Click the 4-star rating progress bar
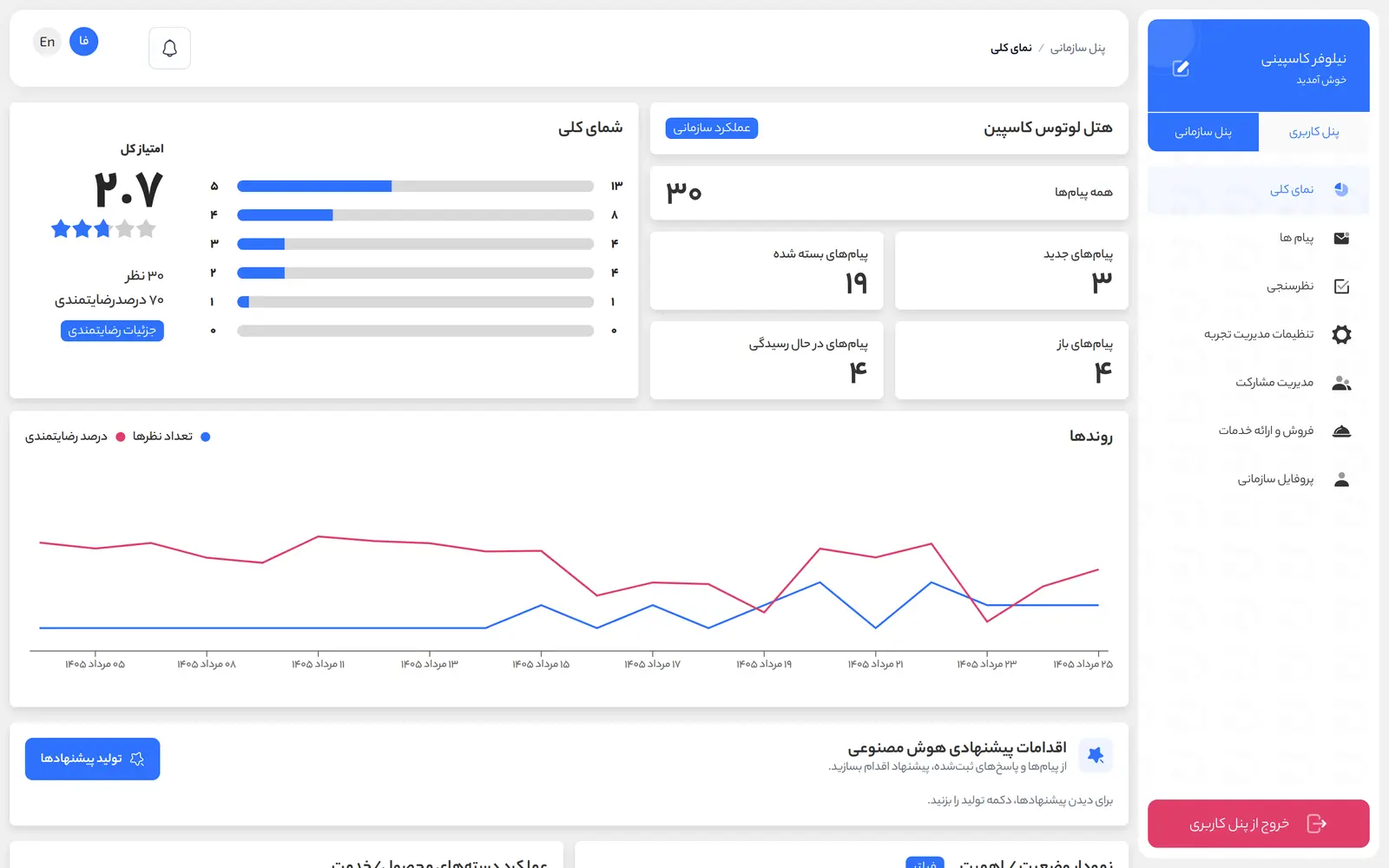 [415, 214]
